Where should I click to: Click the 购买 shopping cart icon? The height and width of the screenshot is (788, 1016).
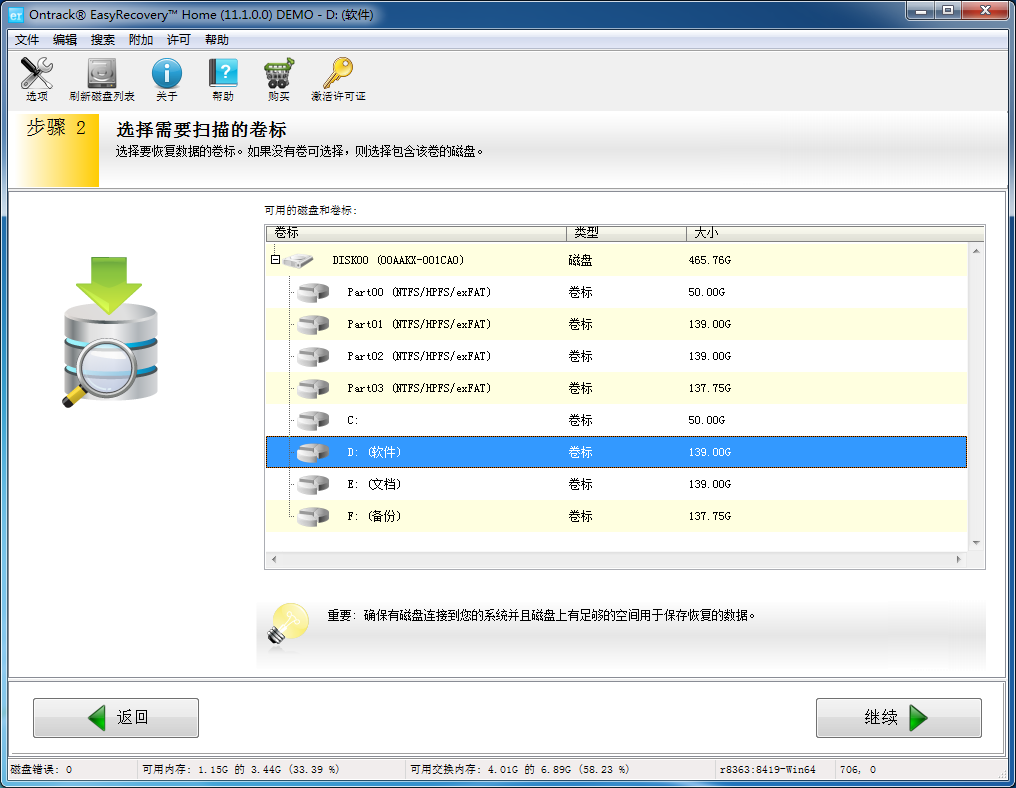pyautogui.click(x=278, y=74)
